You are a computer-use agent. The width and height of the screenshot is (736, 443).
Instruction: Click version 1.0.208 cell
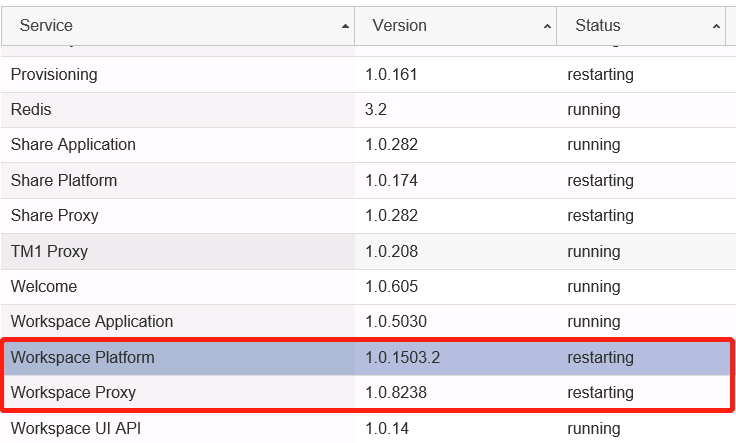click(391, 252)
